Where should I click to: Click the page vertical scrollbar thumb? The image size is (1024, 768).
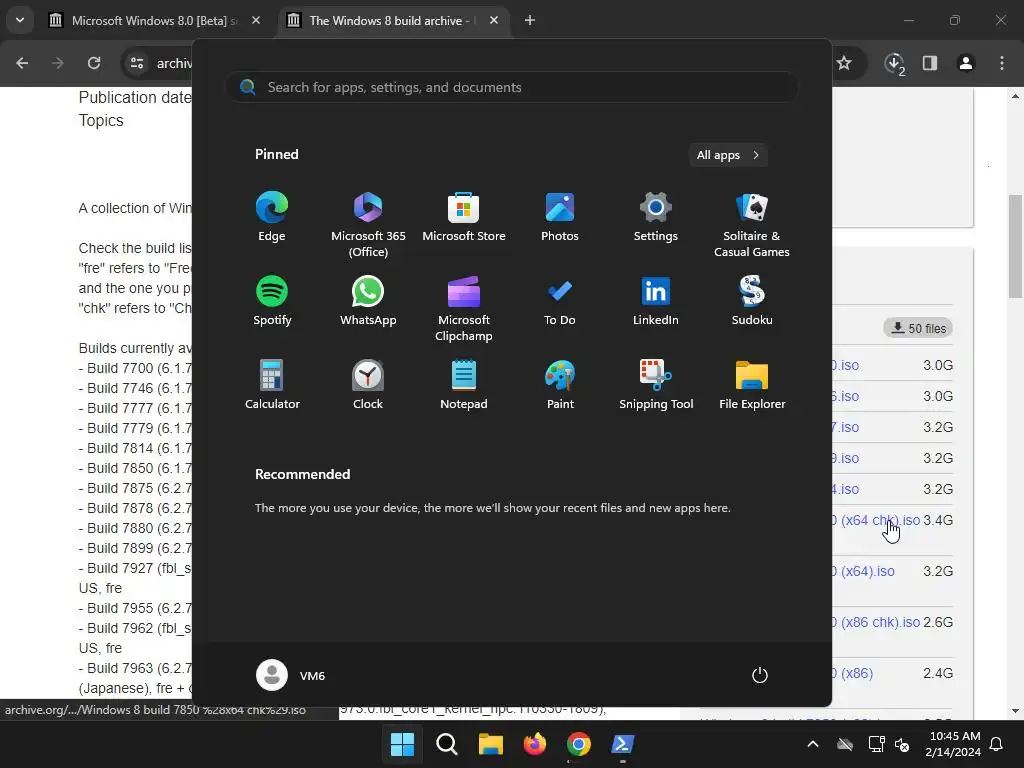click(x=1015, y=246)
